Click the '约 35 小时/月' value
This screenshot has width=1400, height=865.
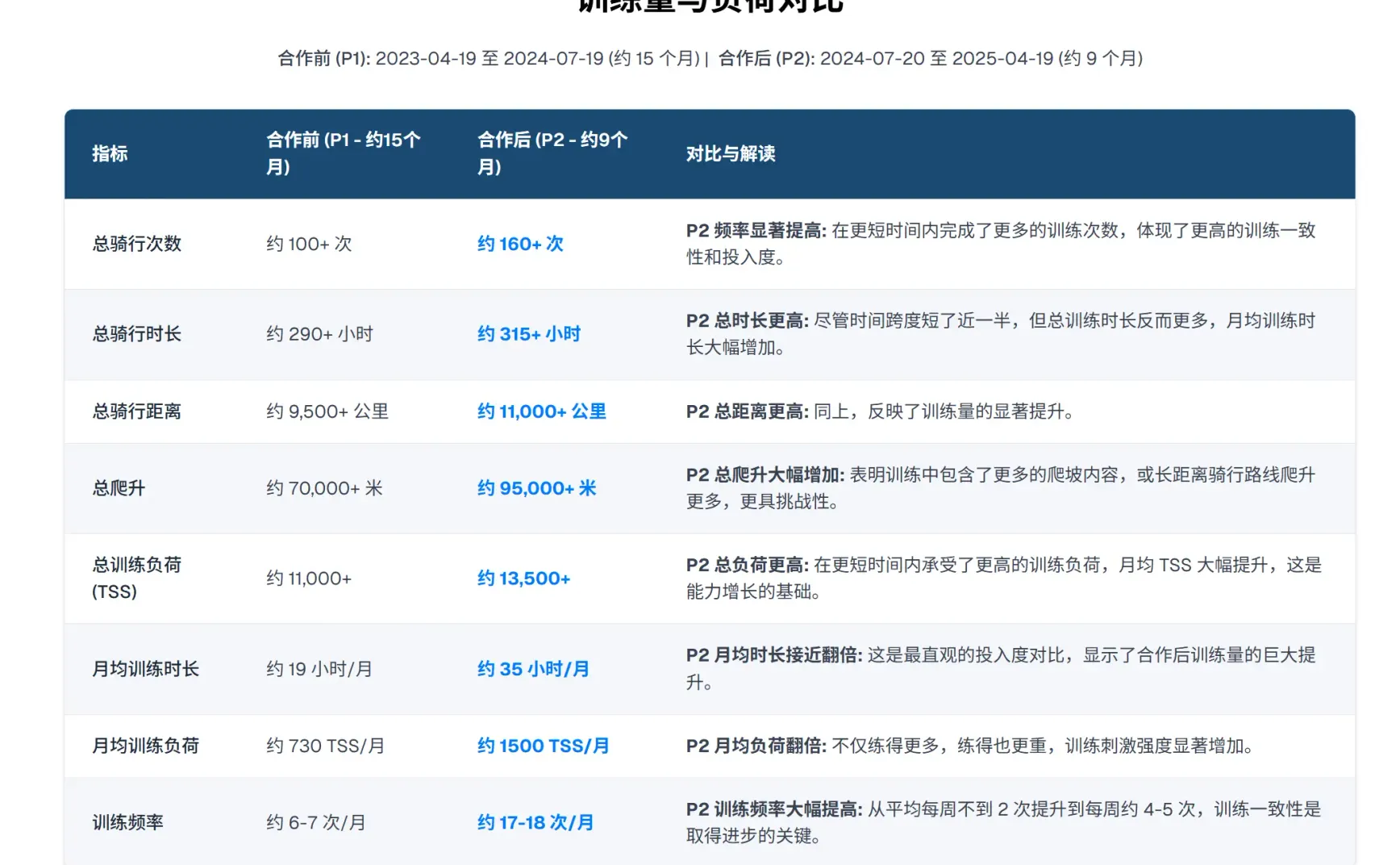(534, 669)
